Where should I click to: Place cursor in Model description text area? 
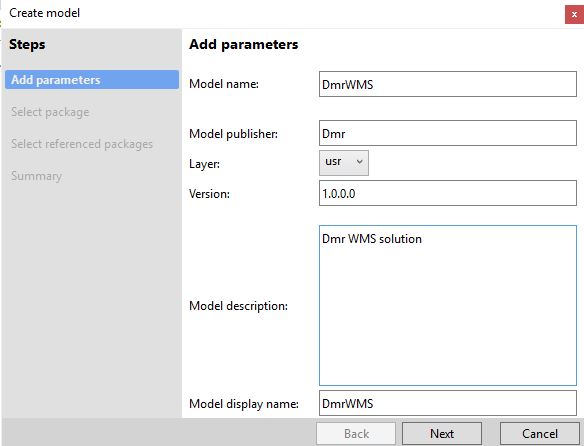pyautogui.click(x=448, y=306)
